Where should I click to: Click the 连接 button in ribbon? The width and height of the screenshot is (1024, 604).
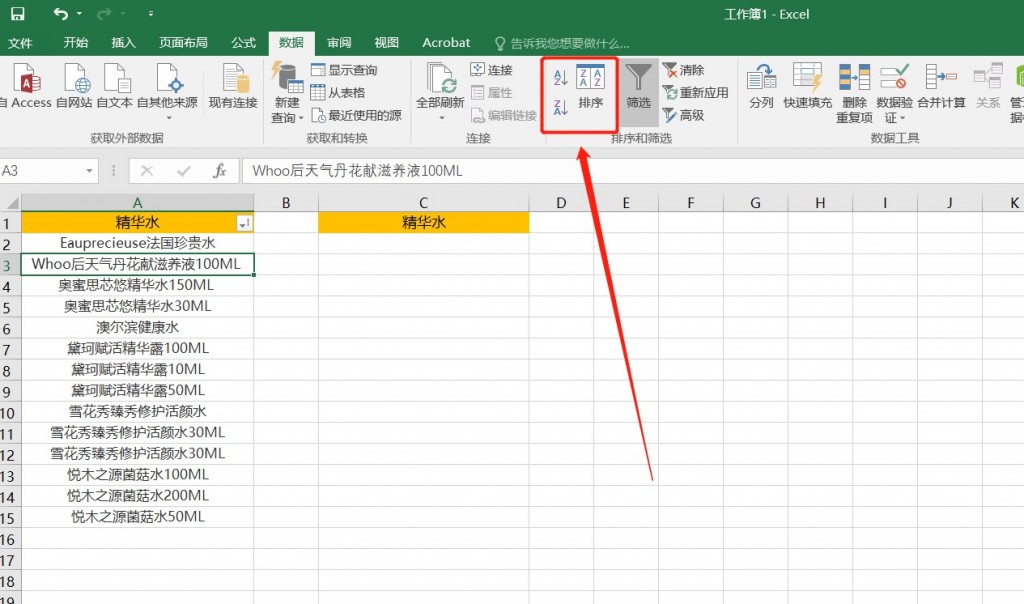pos(491,70)
